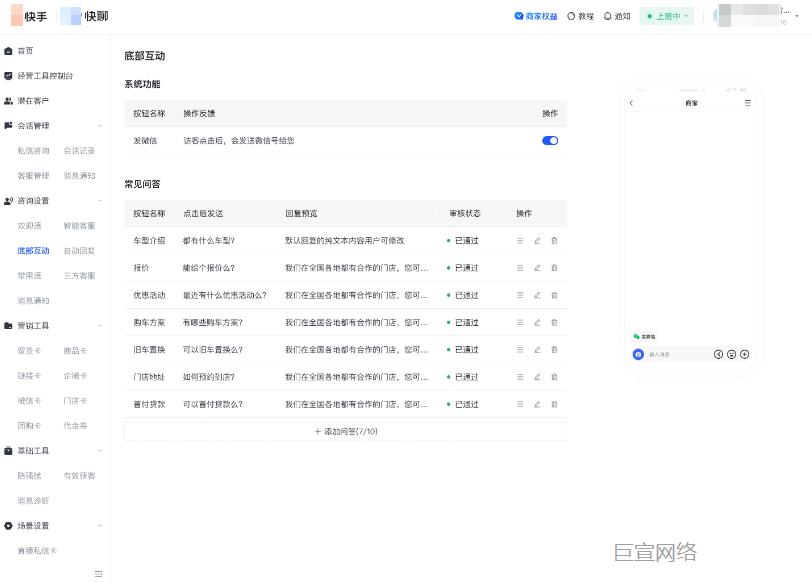
Task: Open the 通知 notifications
Action: (x=617, y=17)
